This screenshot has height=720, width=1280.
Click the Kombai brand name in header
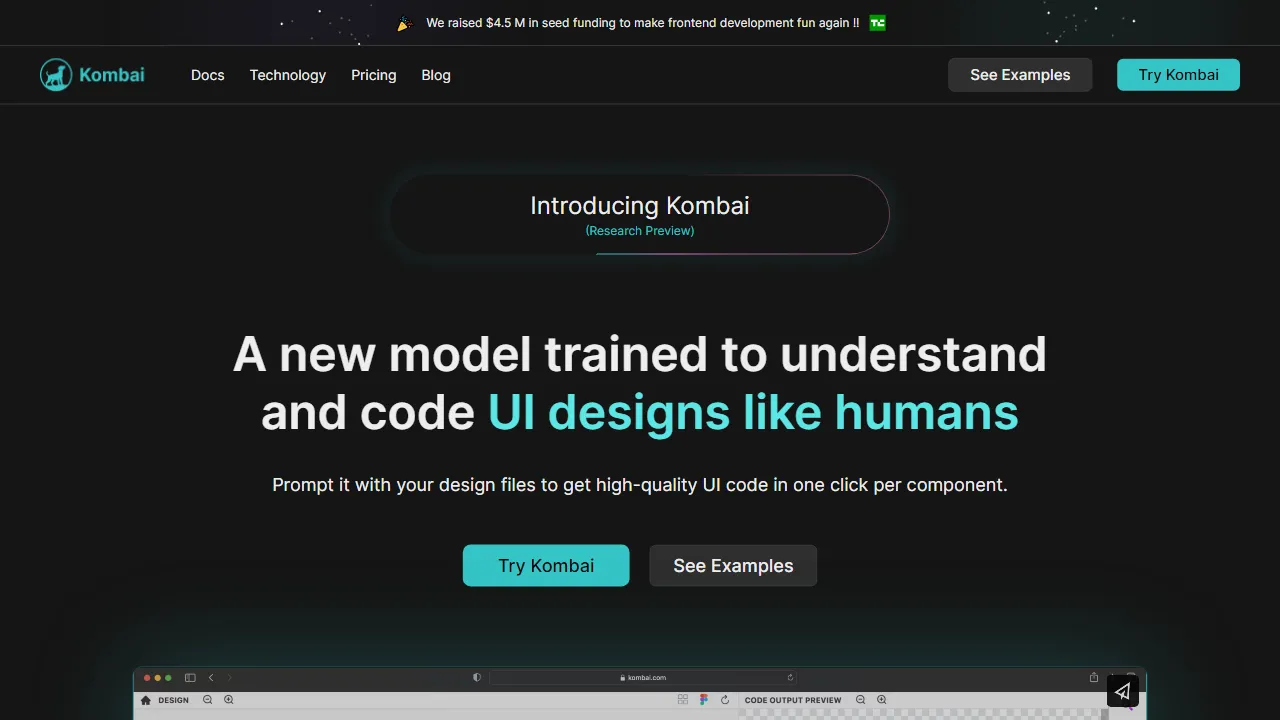(x=112, y=75)
